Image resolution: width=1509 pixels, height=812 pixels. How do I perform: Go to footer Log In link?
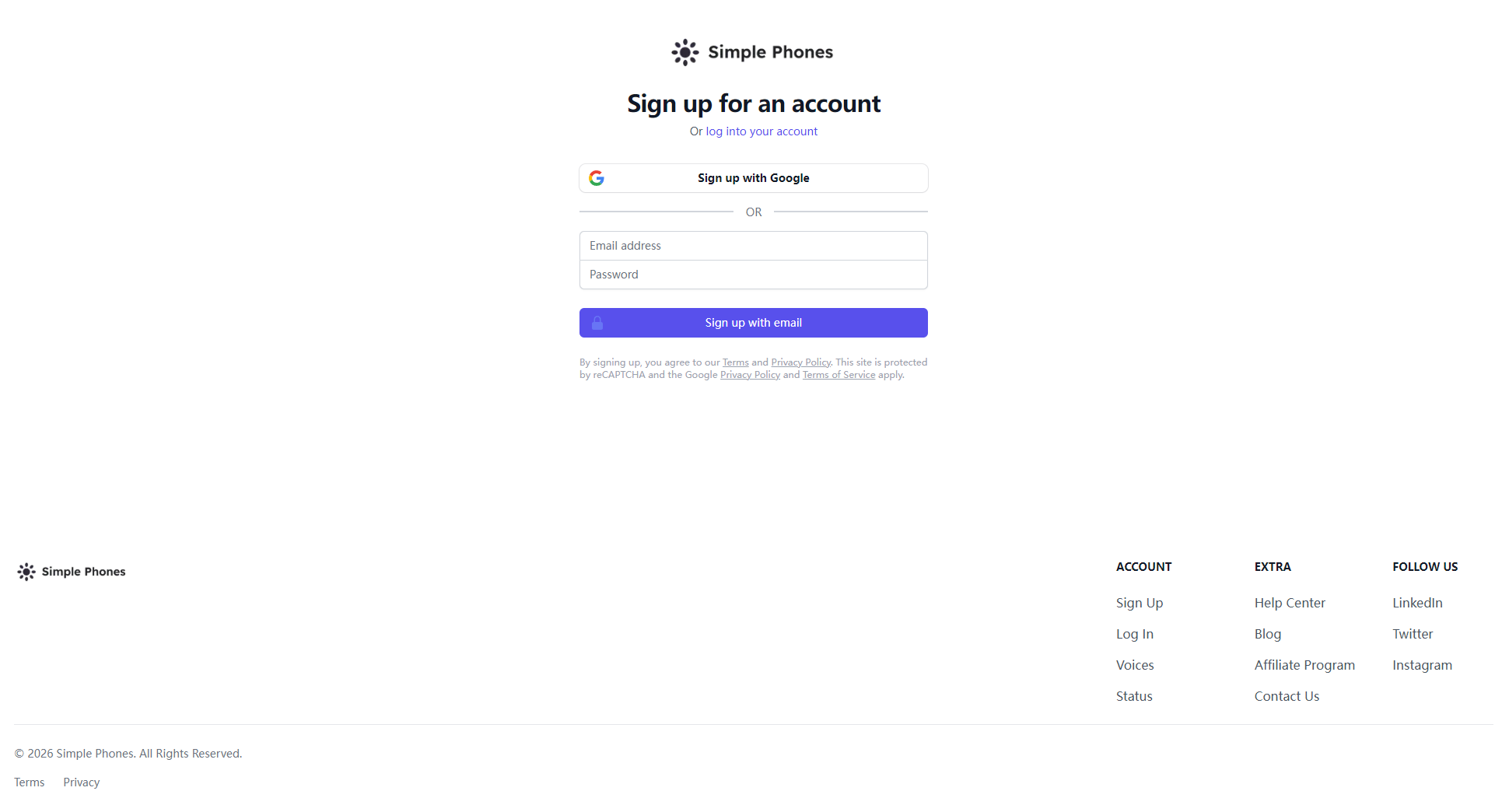click(1135, 634)
